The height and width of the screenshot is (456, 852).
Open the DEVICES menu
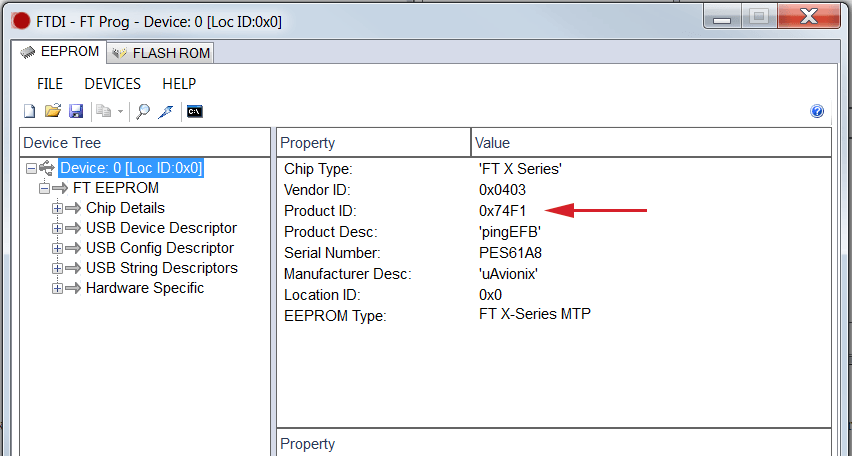pos(112,84)
